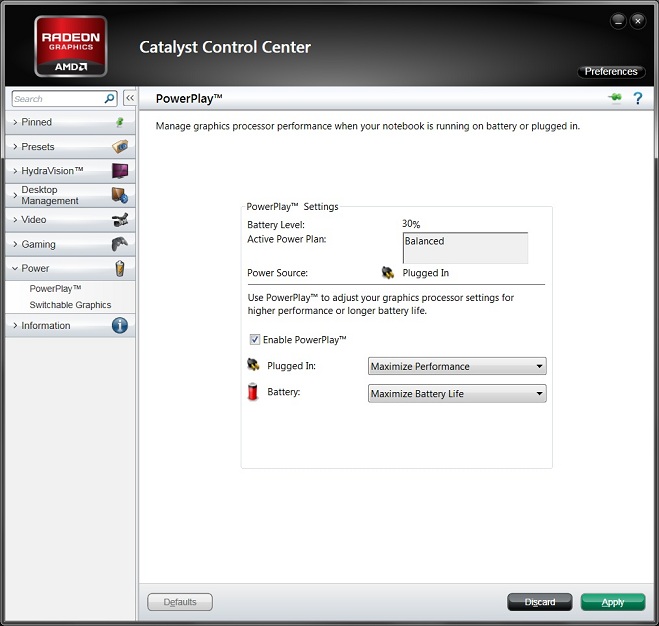Click the search magnifier icon
659x626 pixels.
[109, 99]
